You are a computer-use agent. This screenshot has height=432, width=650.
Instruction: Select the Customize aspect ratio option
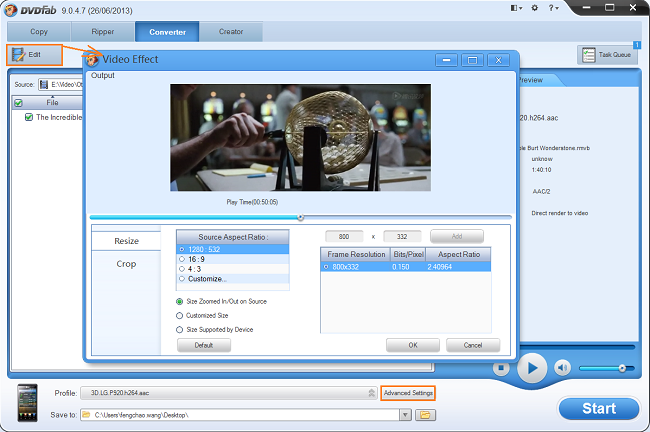[x=233, y=279]
